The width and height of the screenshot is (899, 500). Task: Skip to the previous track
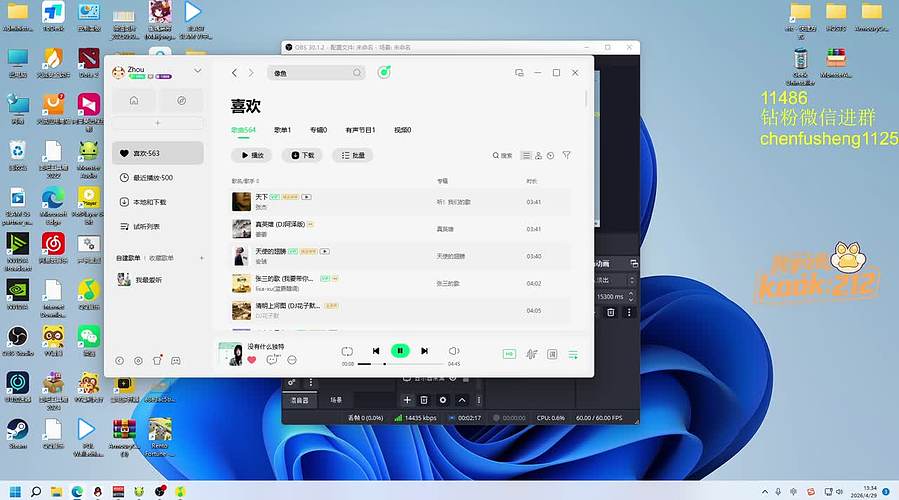tap(376, 351)
